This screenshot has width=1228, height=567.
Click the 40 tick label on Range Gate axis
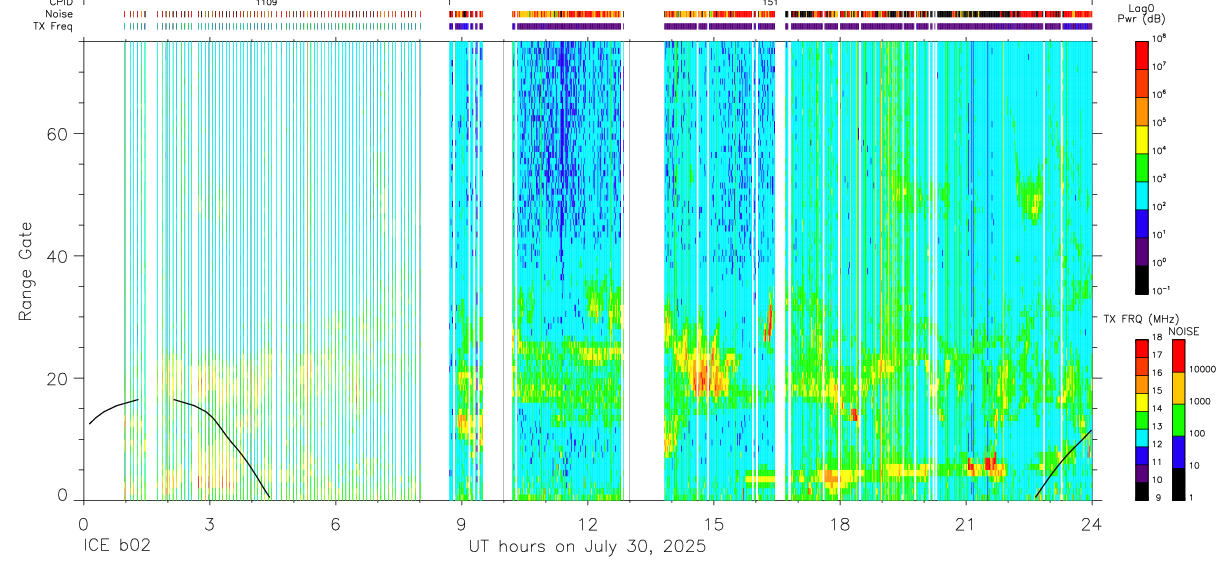pos(59,256)
